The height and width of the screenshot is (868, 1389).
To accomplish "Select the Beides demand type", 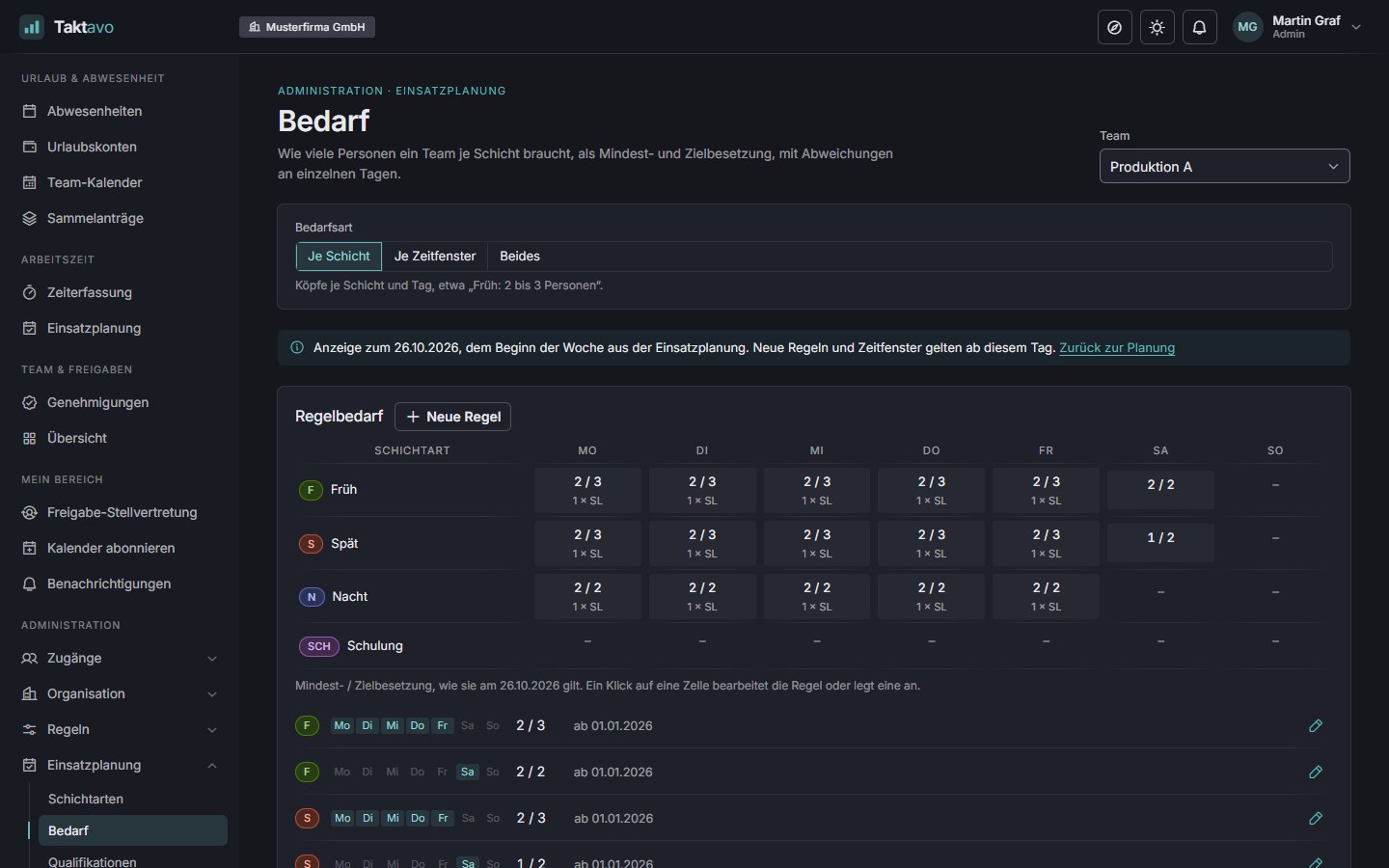I will click(x=520, y=257).
